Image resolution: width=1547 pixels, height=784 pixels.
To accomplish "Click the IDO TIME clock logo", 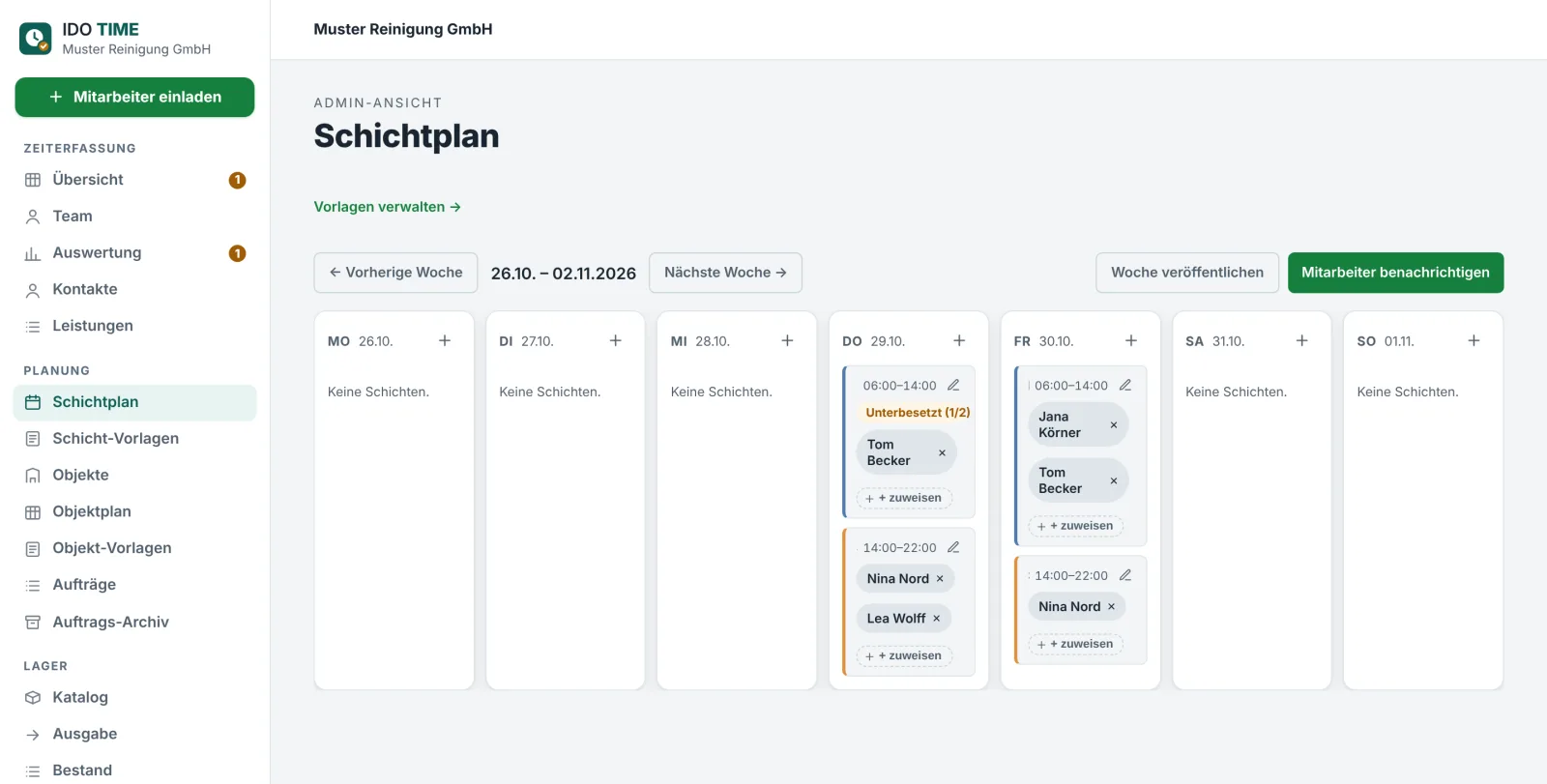I will 36,39.
